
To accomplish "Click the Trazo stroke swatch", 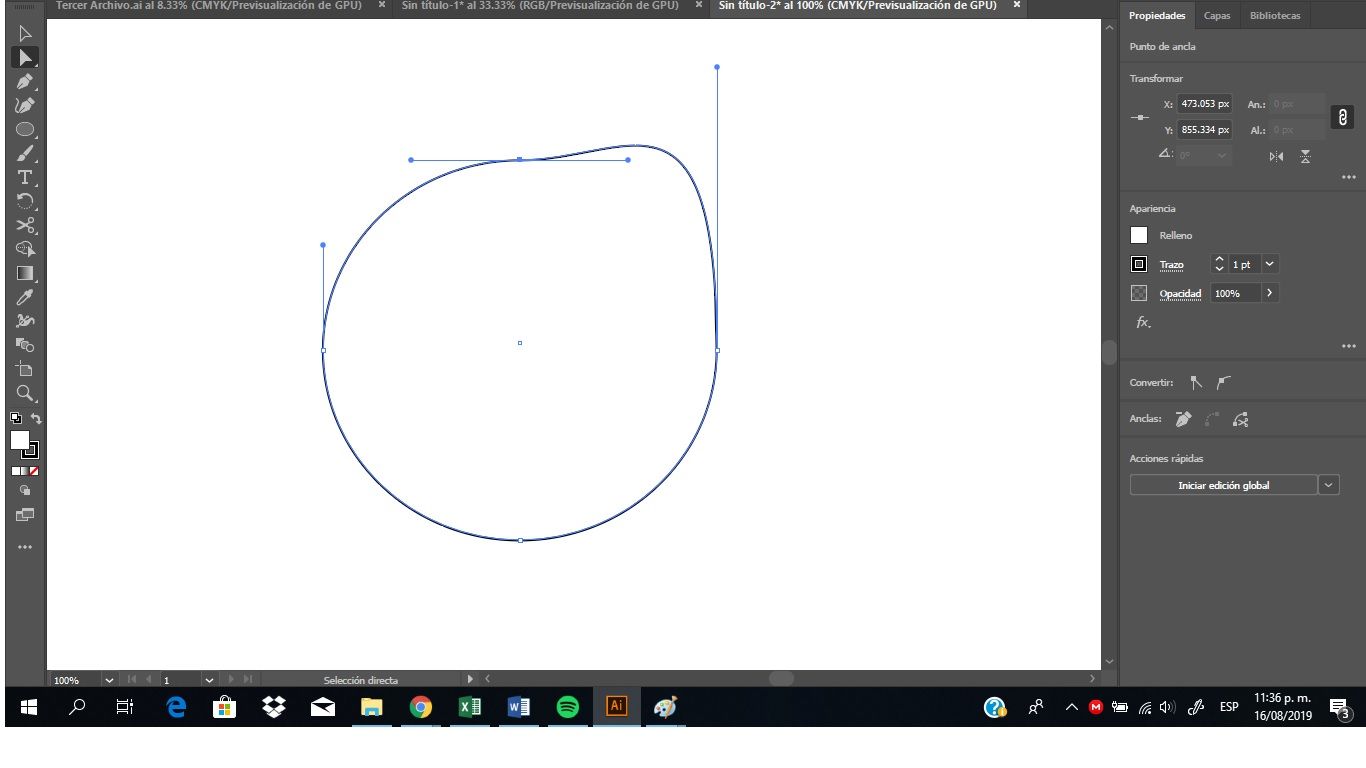I will click(1139, 264).
